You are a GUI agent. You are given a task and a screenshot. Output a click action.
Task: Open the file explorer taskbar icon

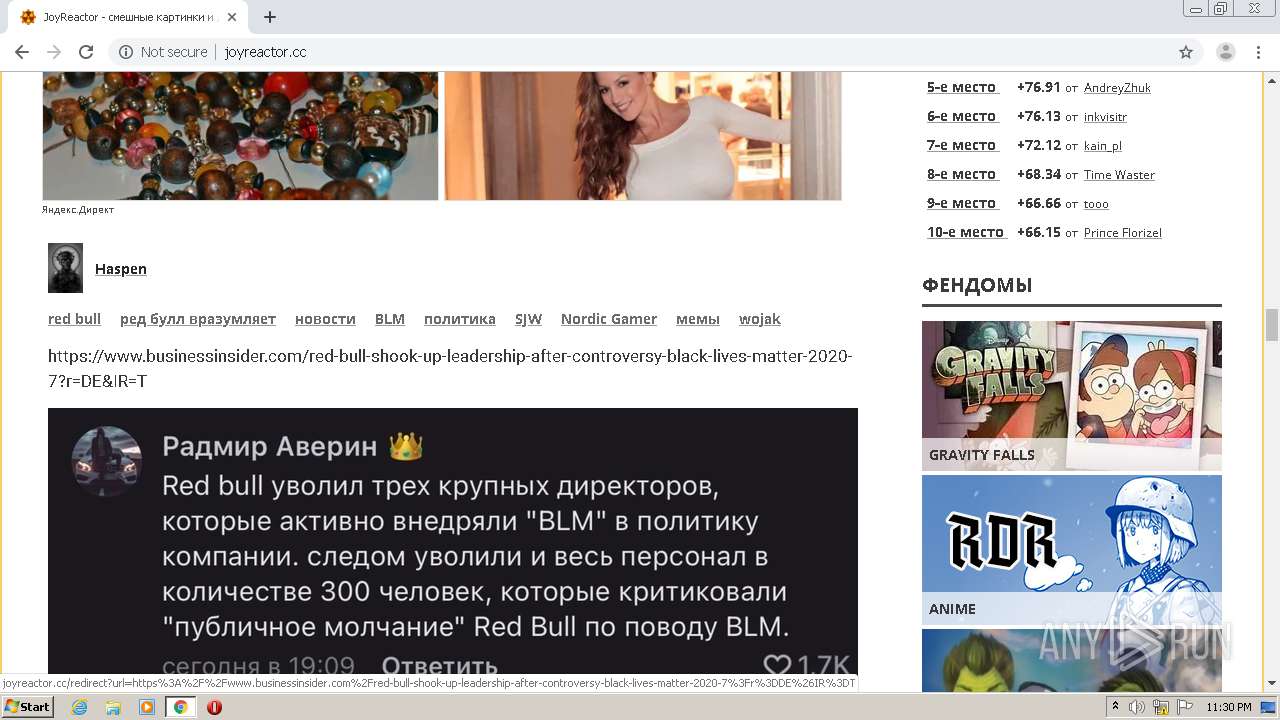113,707
